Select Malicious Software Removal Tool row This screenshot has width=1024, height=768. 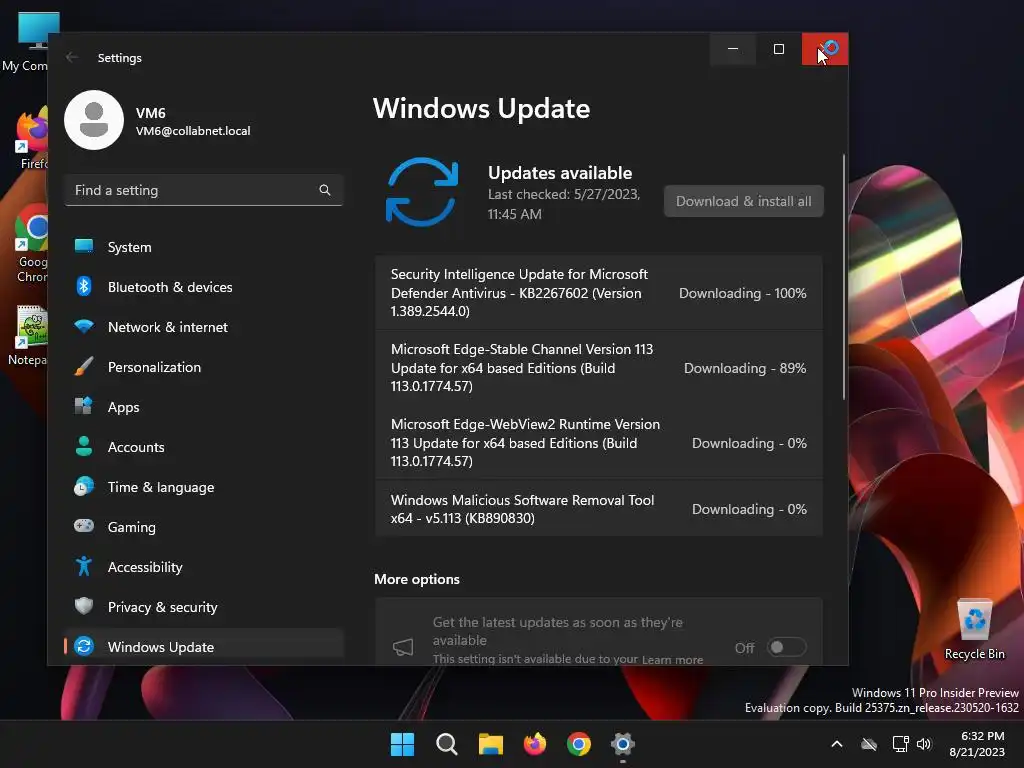coord(599,509)
